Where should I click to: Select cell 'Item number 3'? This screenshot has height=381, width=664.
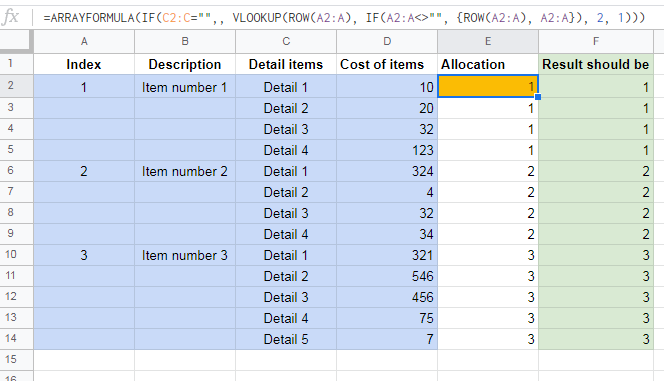[185, 255]
